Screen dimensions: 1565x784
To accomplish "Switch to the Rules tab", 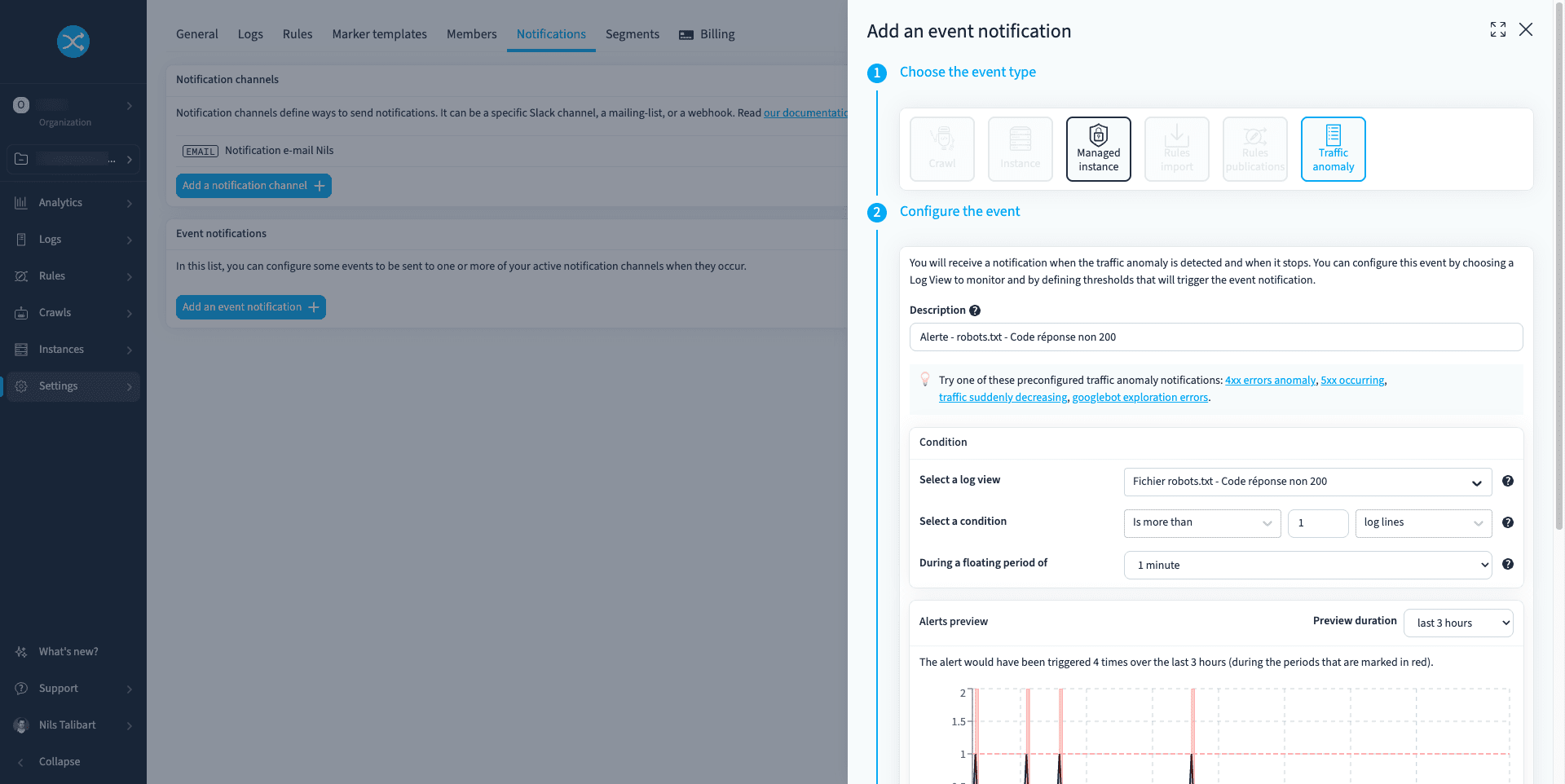I will point(298,34).
